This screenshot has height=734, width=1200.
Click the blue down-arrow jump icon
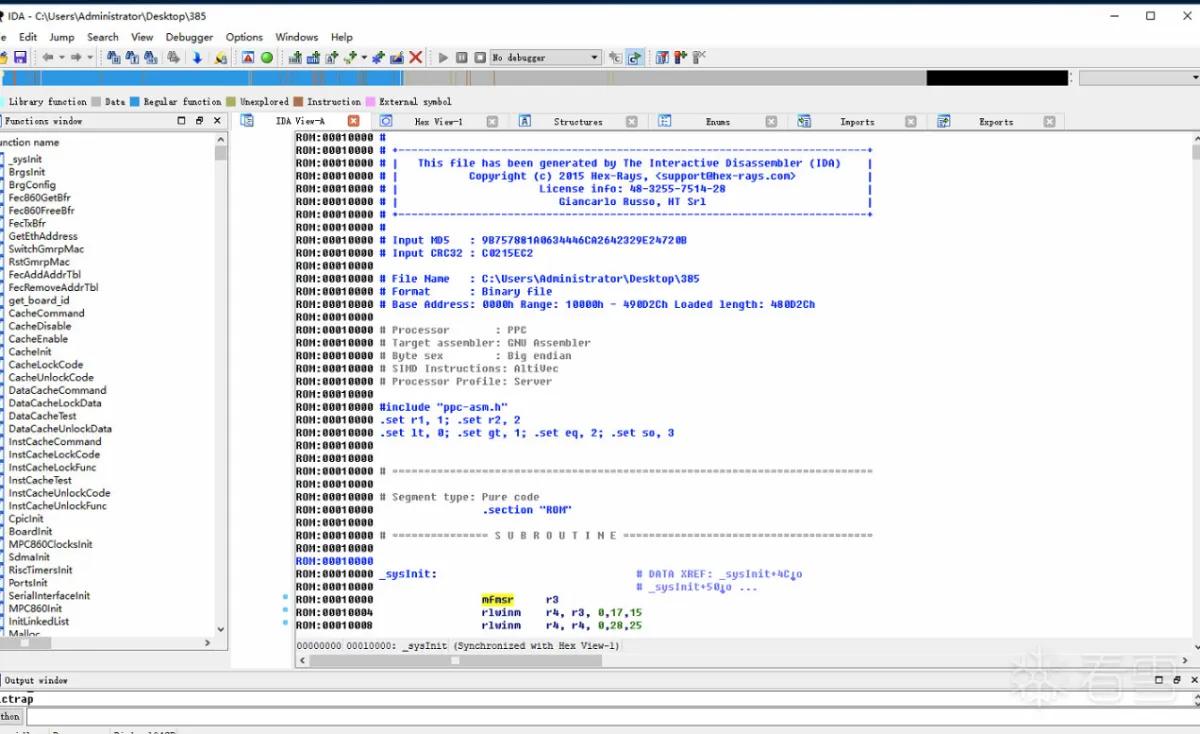click(197, 58)
